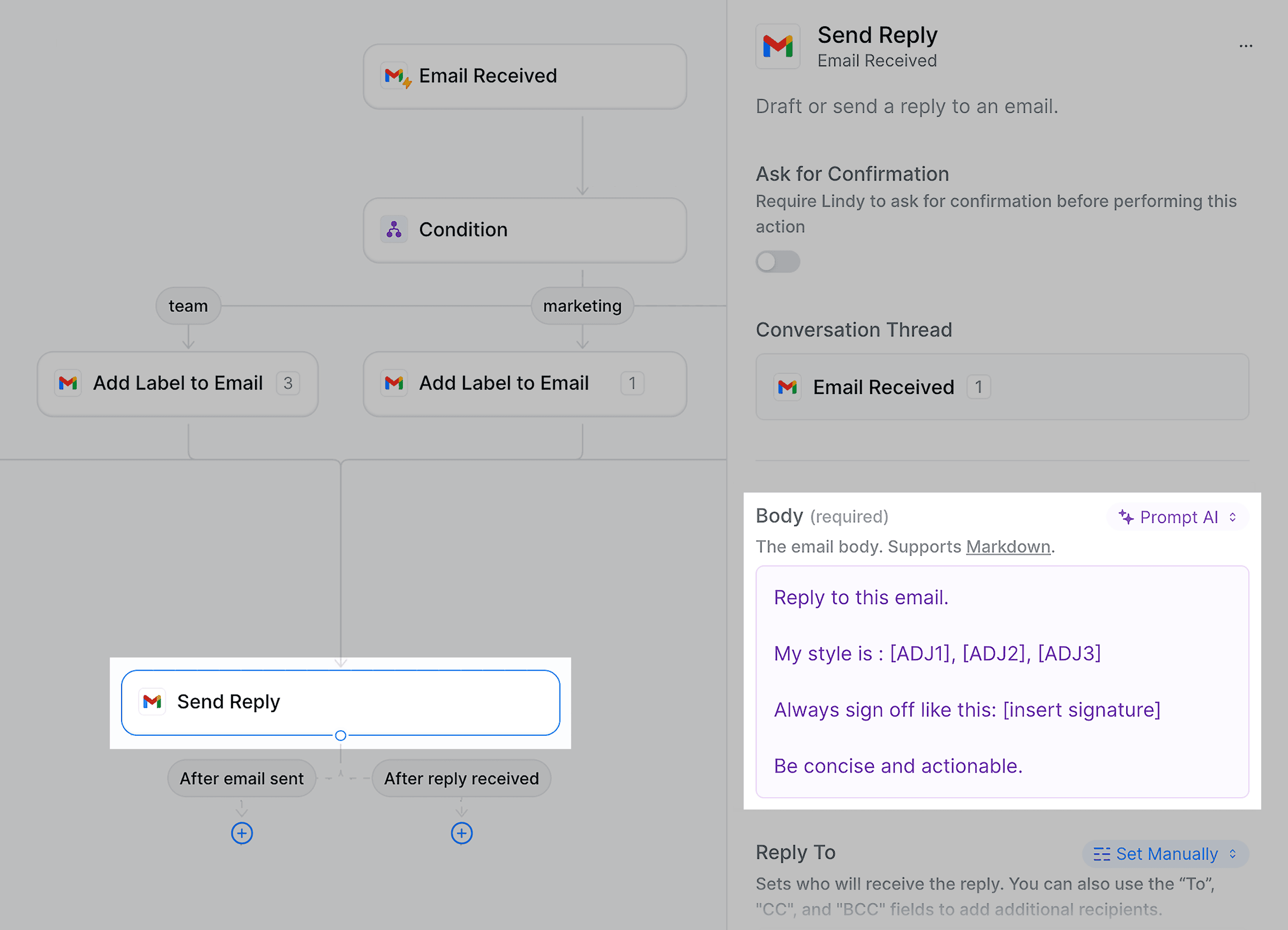Open the three-dot options menu

pos(1246,45)
